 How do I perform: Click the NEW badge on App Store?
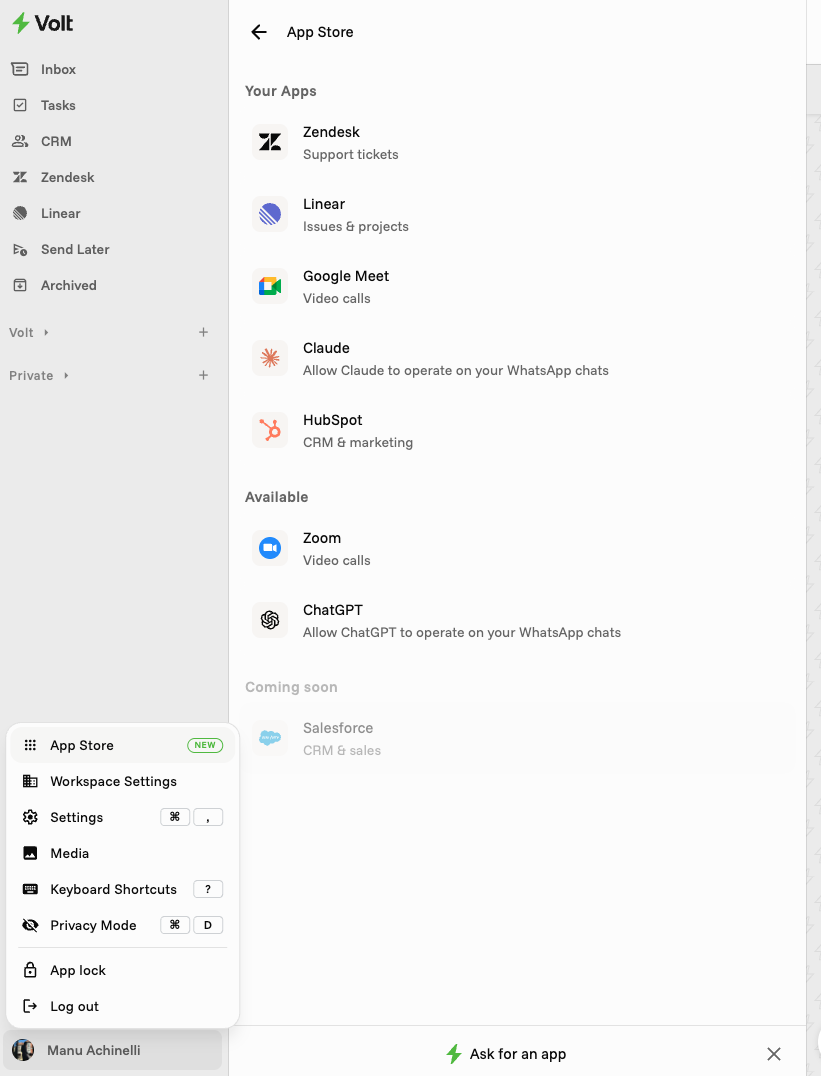point(205,745)
